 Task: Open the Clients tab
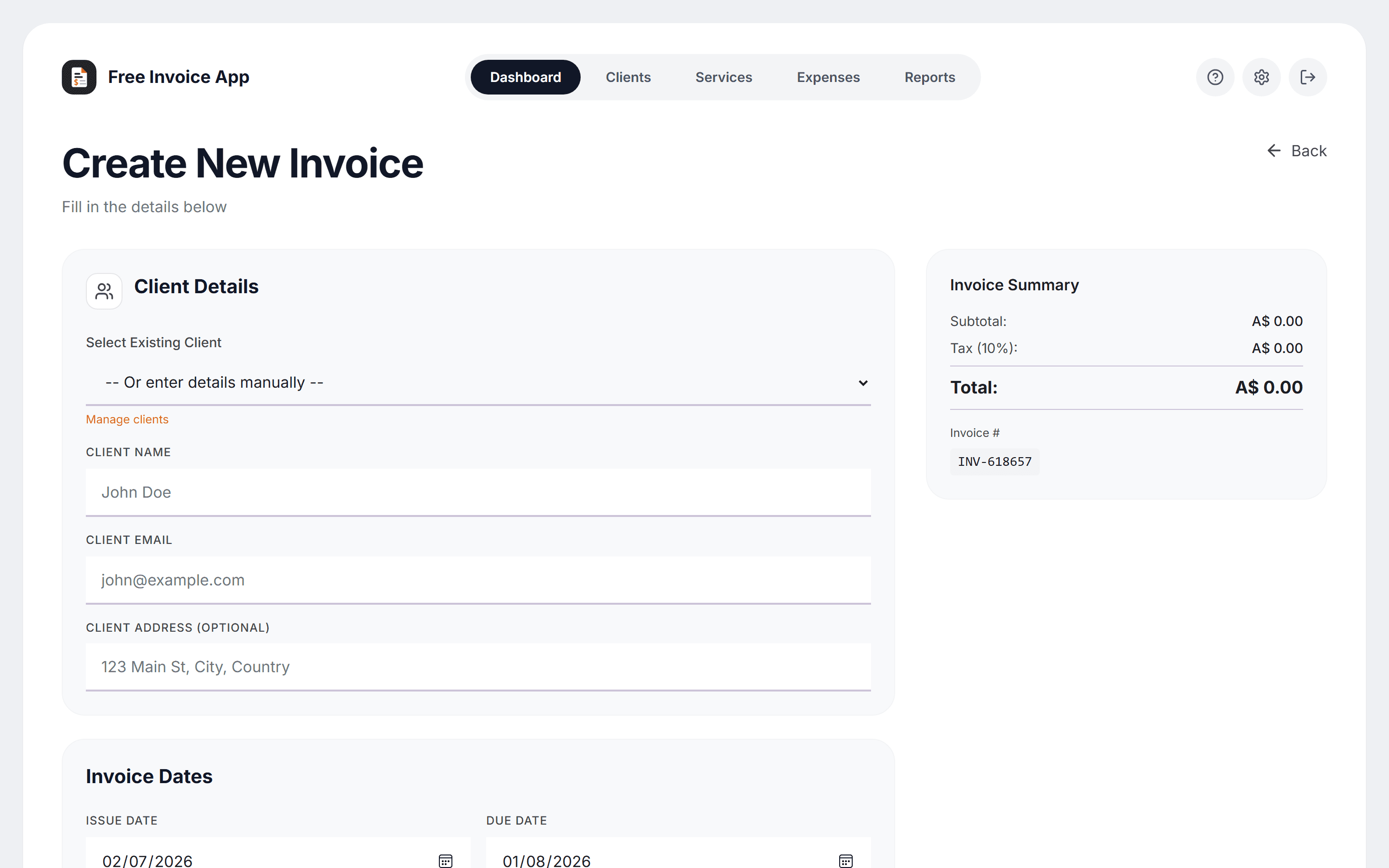click(x=628, y=77)
